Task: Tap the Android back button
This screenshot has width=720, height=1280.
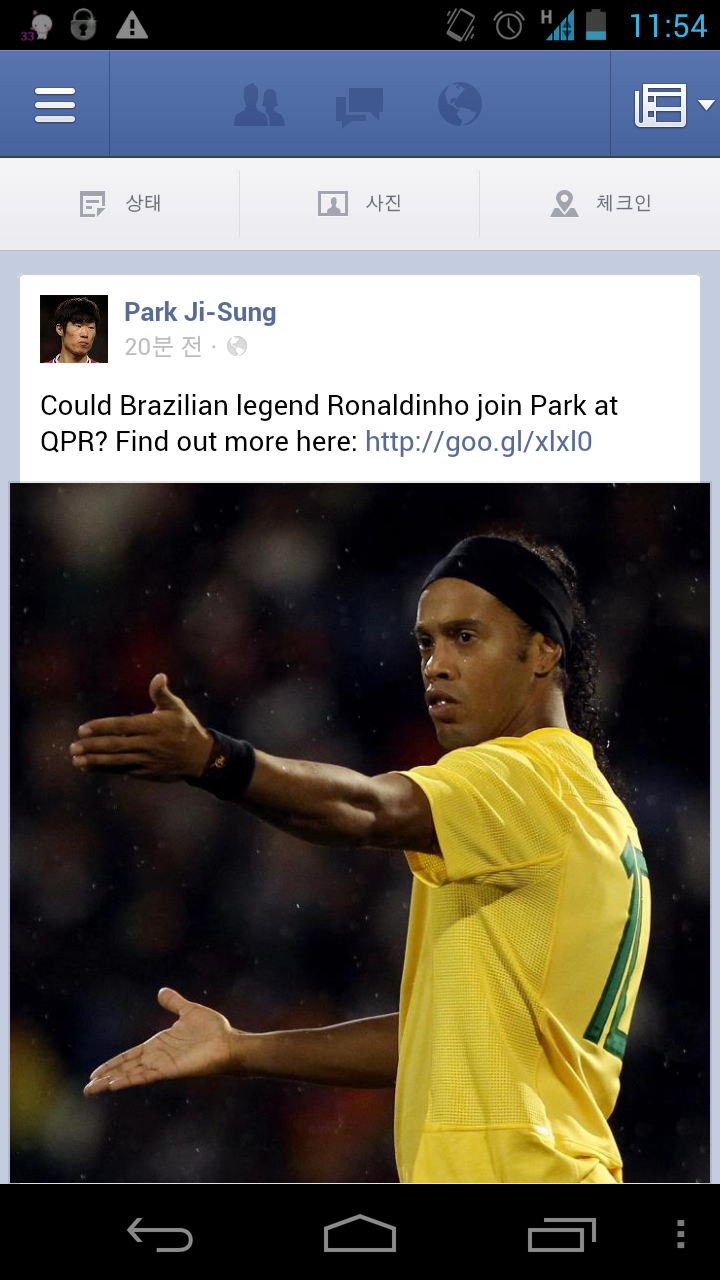Action: coord(160,1234)
